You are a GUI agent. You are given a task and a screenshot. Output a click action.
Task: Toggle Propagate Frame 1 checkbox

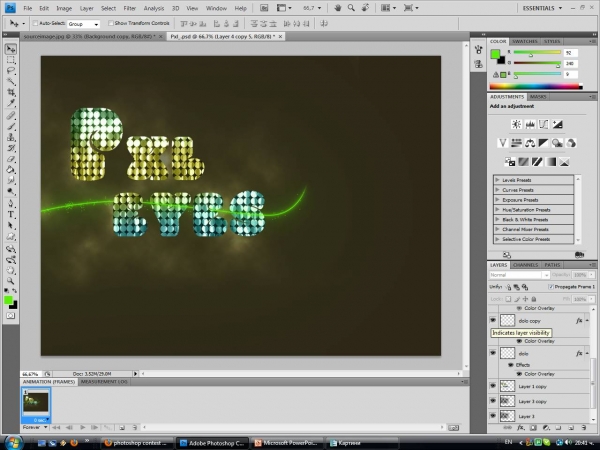[x=551, y=287]
